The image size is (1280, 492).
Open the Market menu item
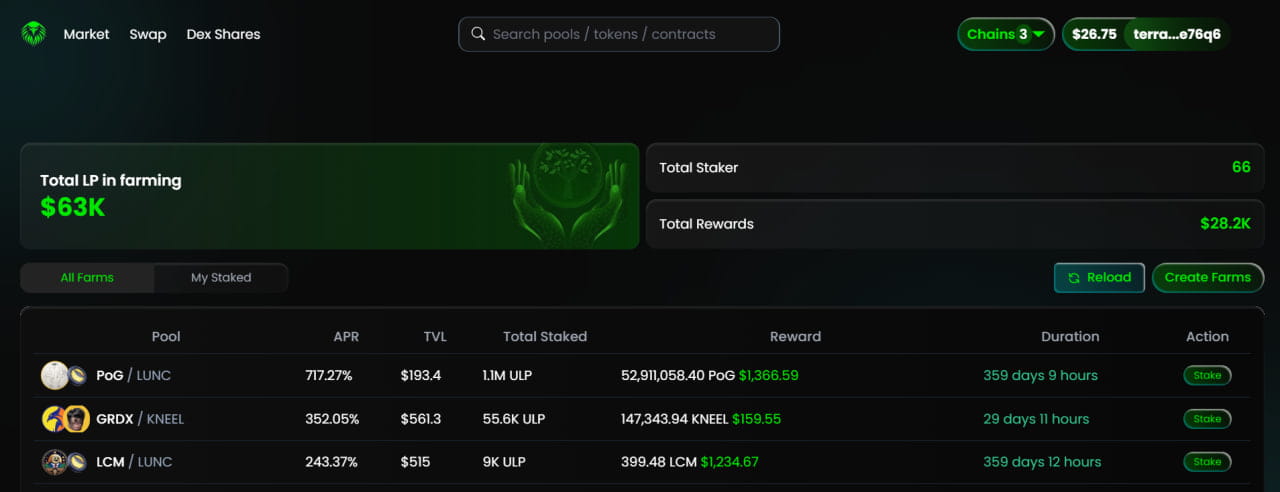87,34
